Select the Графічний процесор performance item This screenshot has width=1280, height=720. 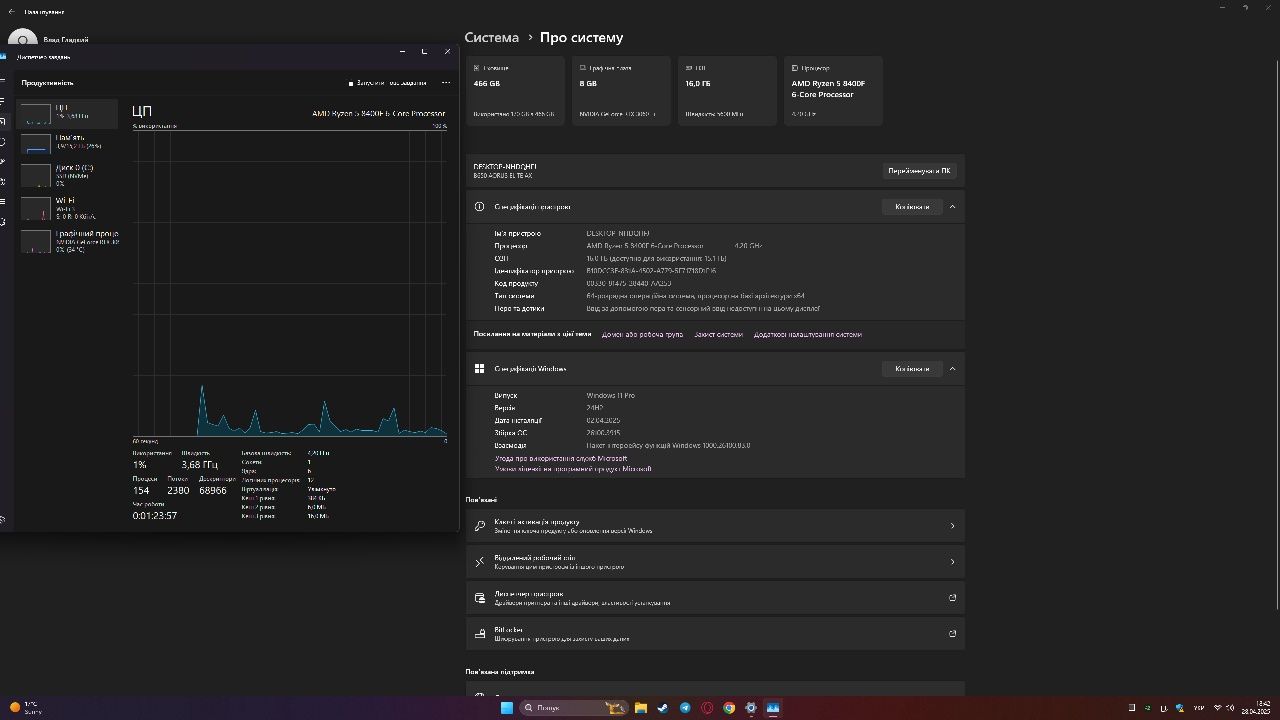(68, 239)
